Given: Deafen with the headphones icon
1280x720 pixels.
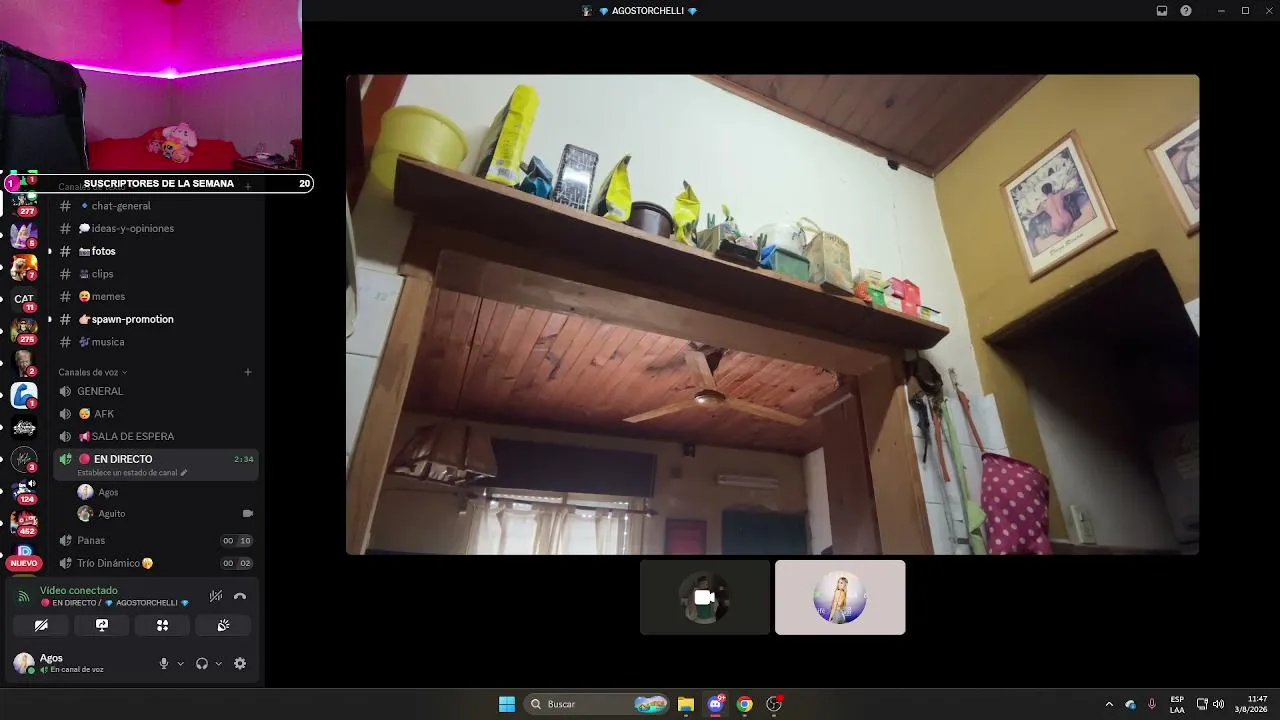Looking at the screenshot, I should tap(202, 663).
